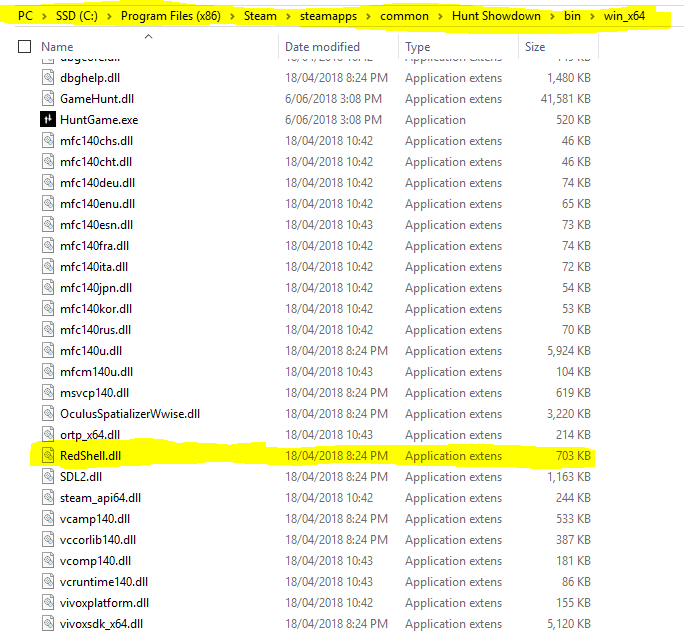Image resolution: width=684 pixels, height=643 pixels.
Task: Click the mfc140rus.dll file icon
Action: click(48, 329)
